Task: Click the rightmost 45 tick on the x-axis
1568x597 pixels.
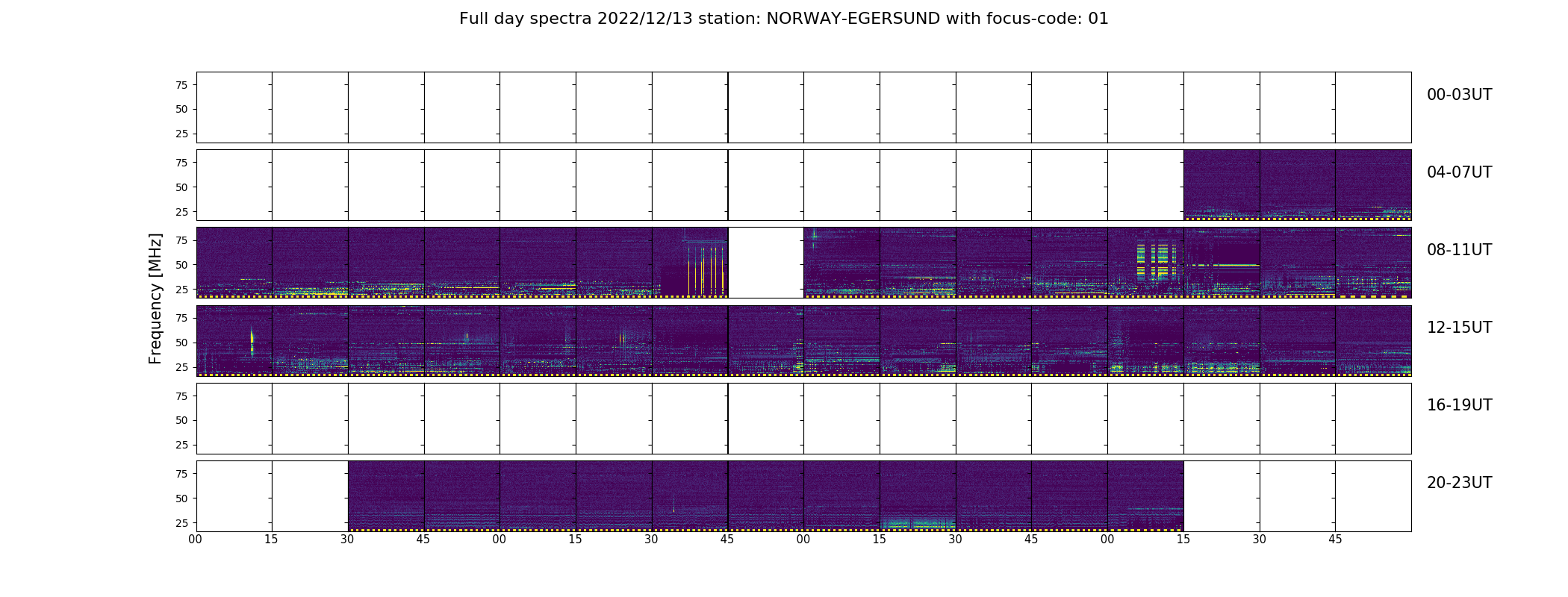Action: tap(1335, 540)
